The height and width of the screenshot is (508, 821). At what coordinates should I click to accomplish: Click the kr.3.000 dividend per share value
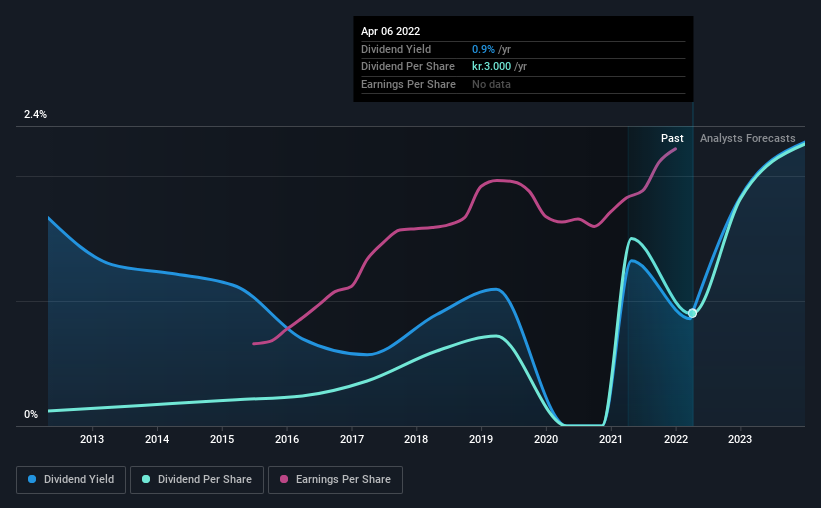coord(491,67)
